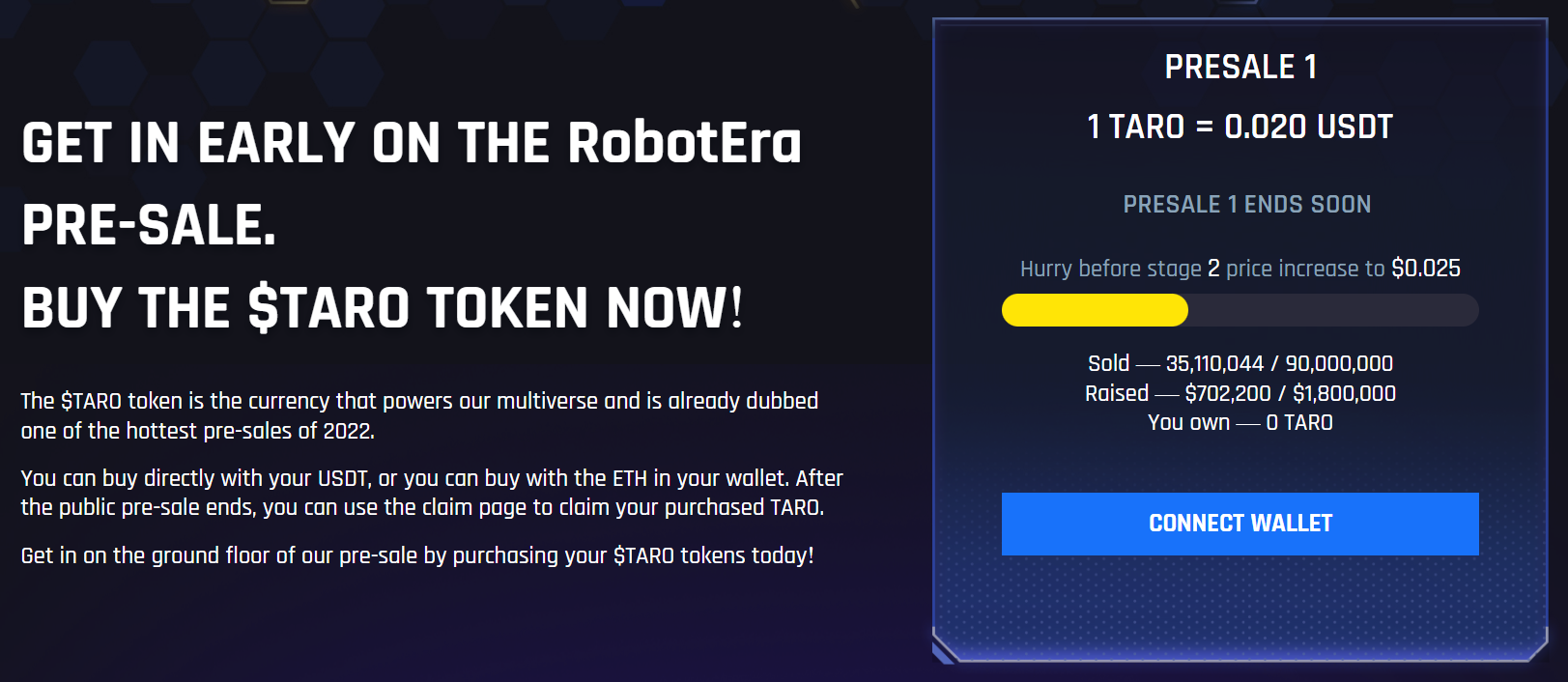Click the PRESALE 1 ENDS SOON label
The image size is (1568, 682).
click(1246, 205)
